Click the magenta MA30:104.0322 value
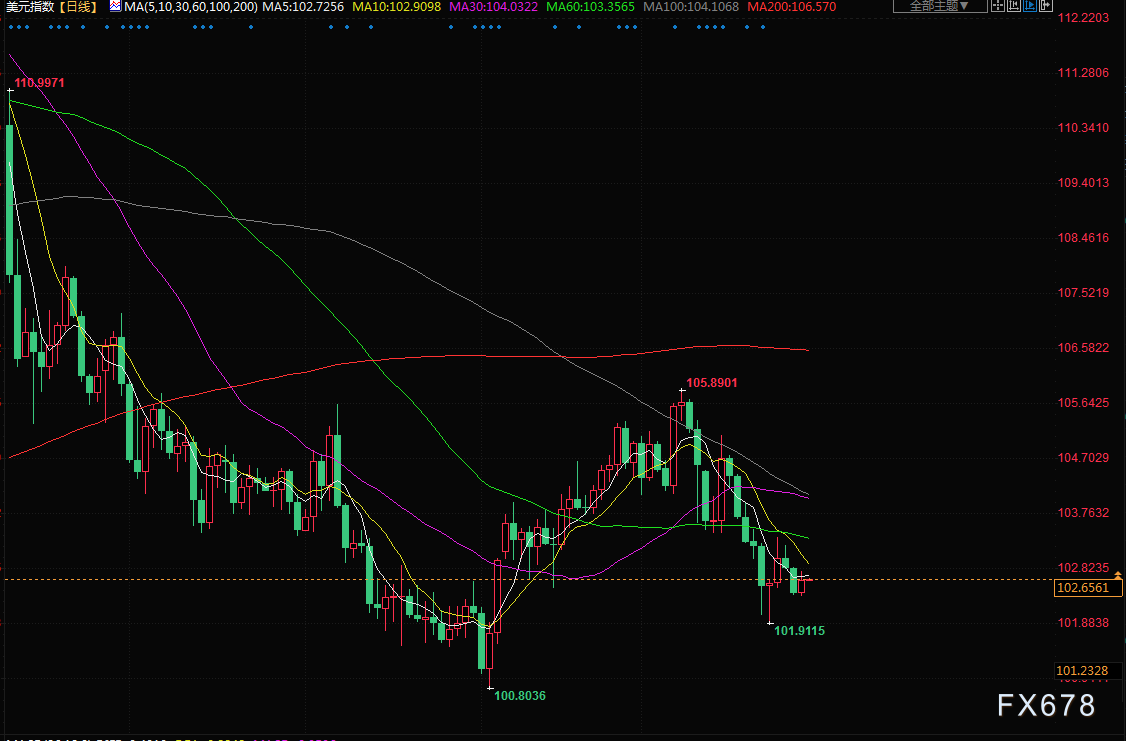 click(x=493, y=7)
